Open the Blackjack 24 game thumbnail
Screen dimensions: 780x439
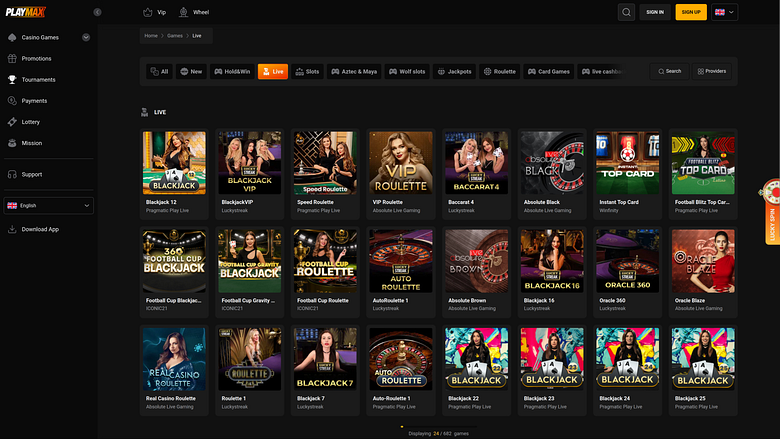coord(628,359)
